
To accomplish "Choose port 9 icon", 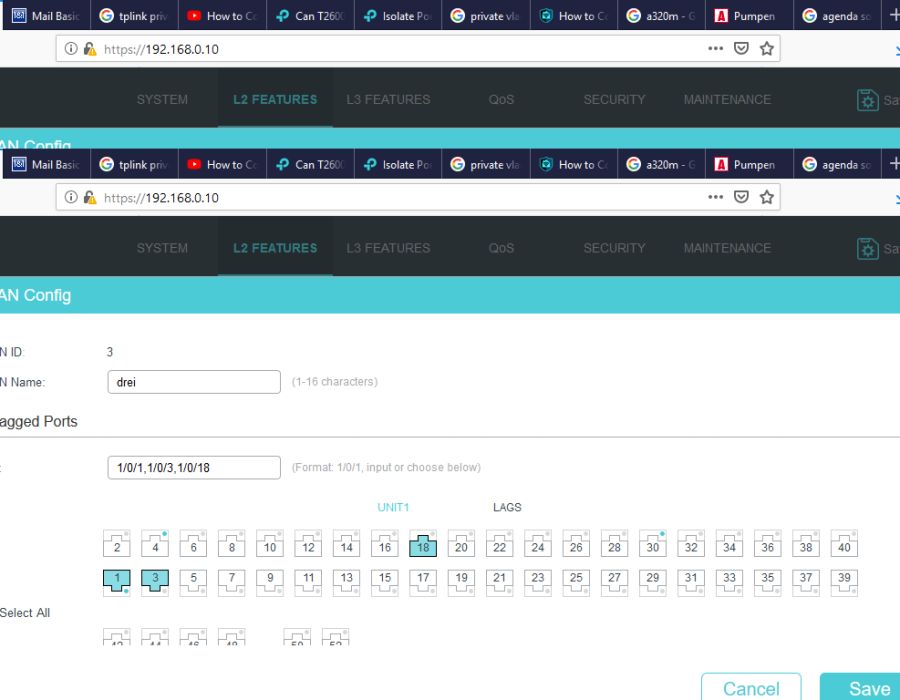I will pos(270,582).
